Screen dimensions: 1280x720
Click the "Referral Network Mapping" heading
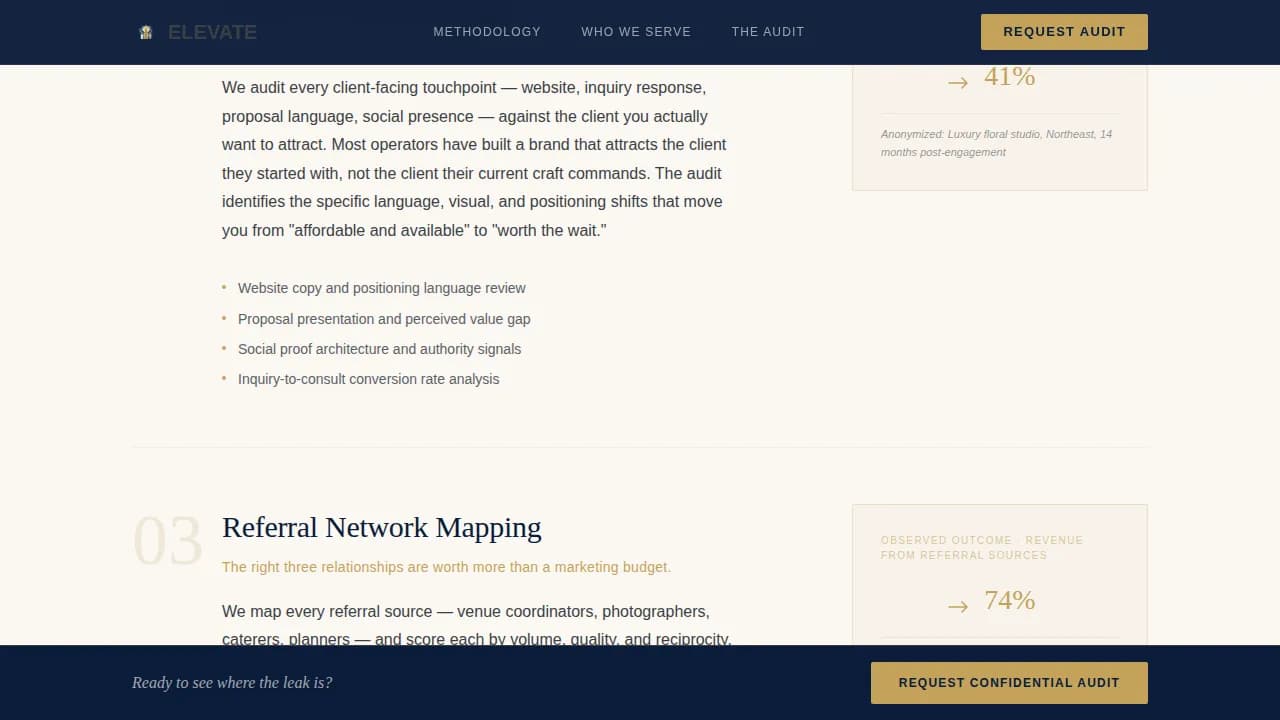382,527
